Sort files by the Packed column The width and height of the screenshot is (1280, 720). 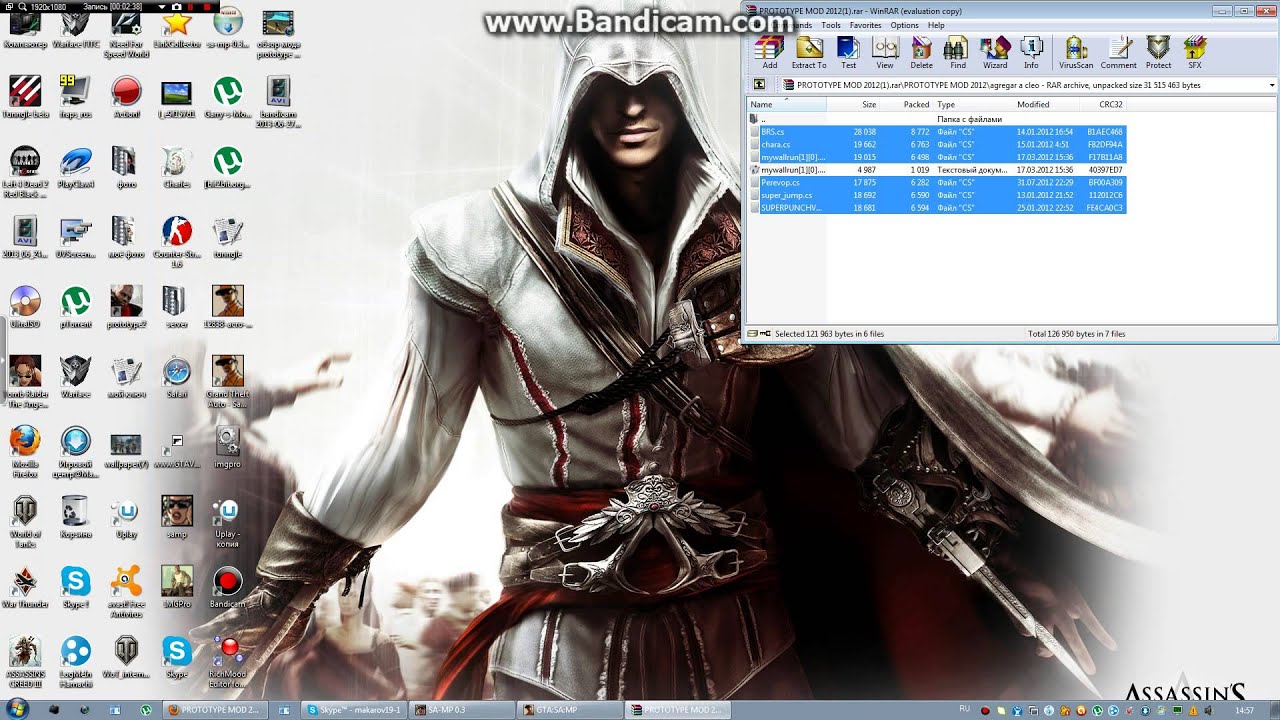click(906, 104)
